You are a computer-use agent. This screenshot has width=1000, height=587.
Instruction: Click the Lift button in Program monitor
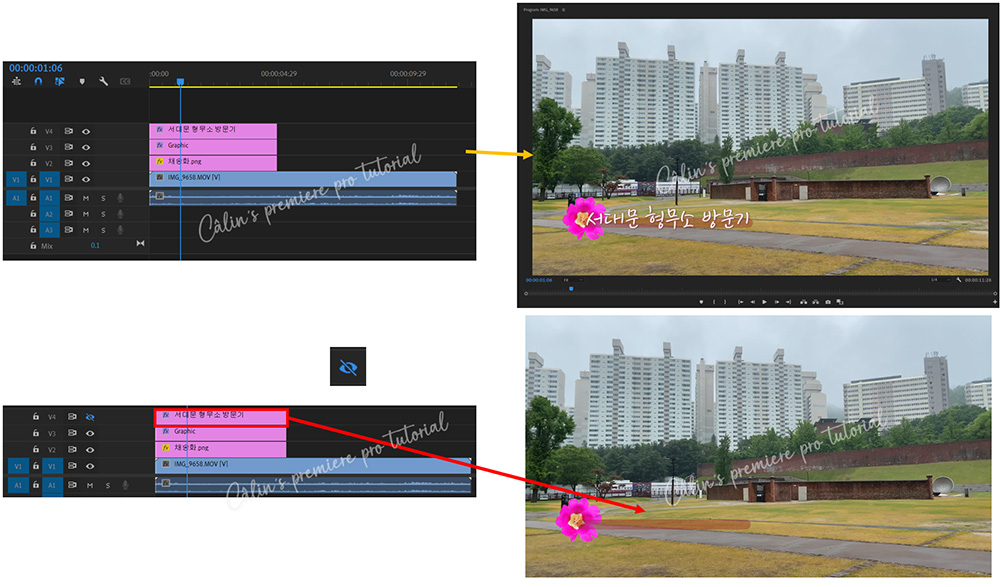[x=804, y=302]
